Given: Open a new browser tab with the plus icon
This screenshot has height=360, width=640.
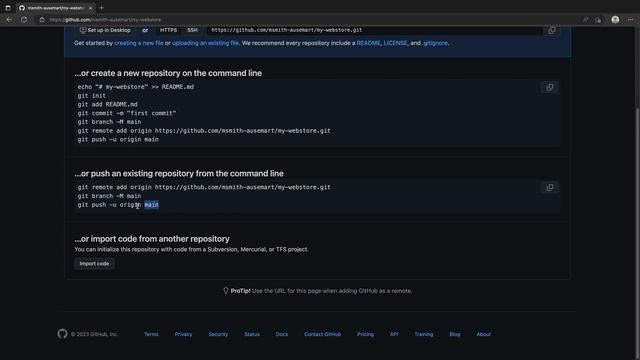Looking at the screenshot, I should [x=102, y=8].
